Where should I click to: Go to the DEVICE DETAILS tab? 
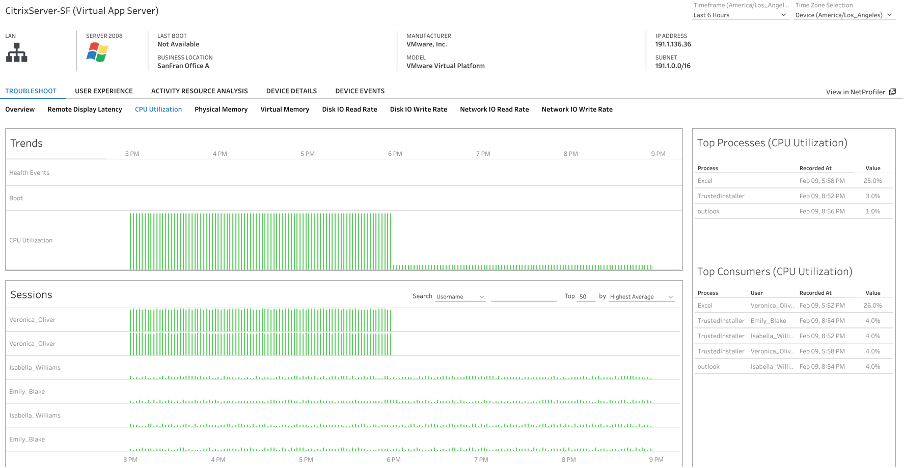click(291, 91)
